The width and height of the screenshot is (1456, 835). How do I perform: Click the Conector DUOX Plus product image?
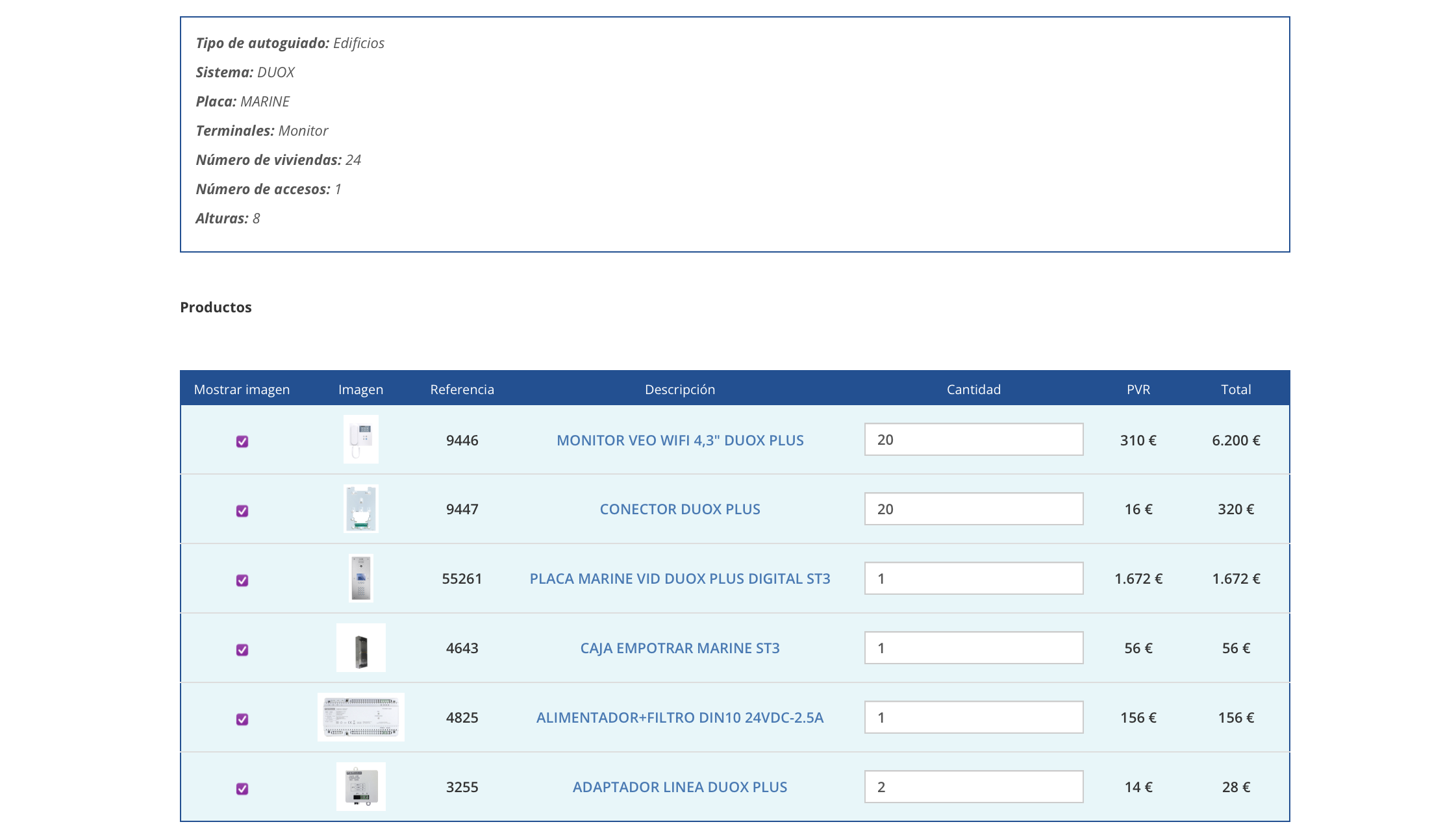point(360,509)
